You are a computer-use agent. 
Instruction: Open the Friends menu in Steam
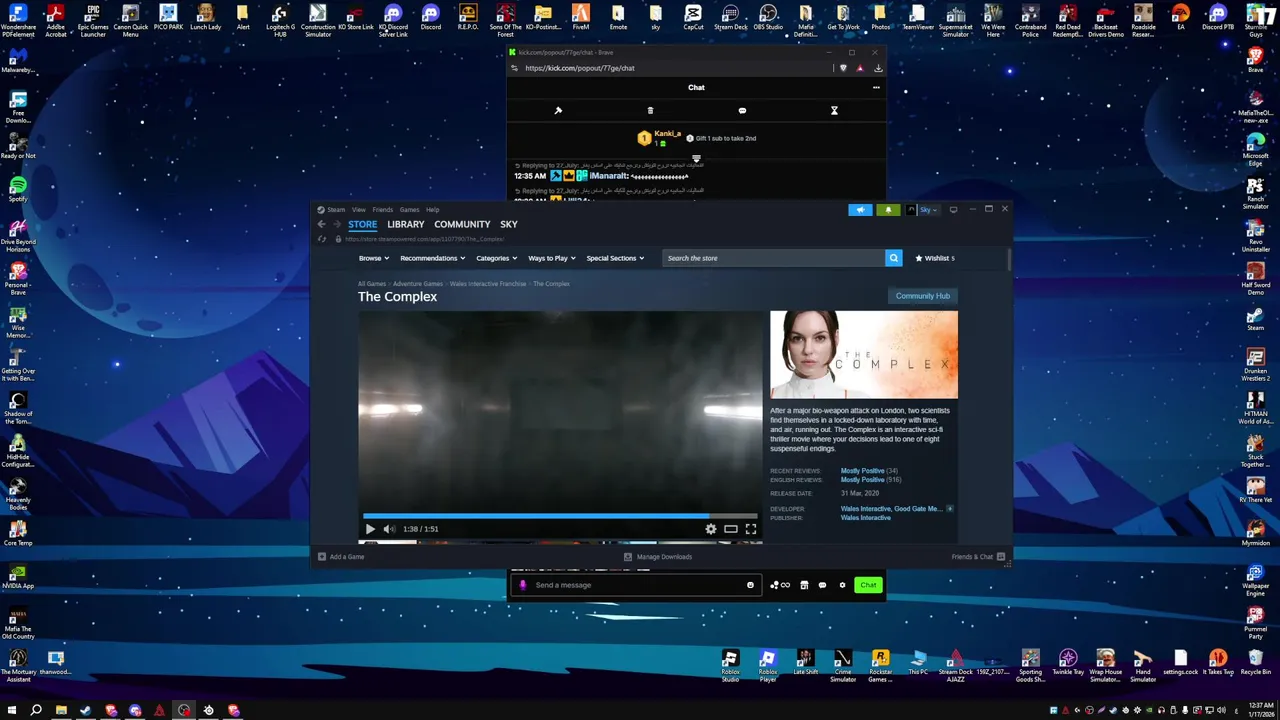point(383,210)
